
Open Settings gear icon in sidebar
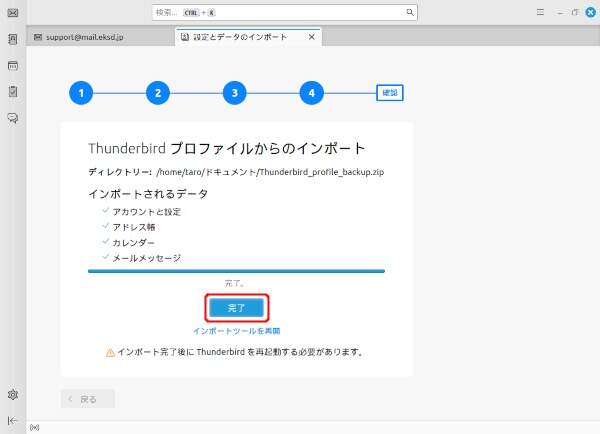coord(13,395)
